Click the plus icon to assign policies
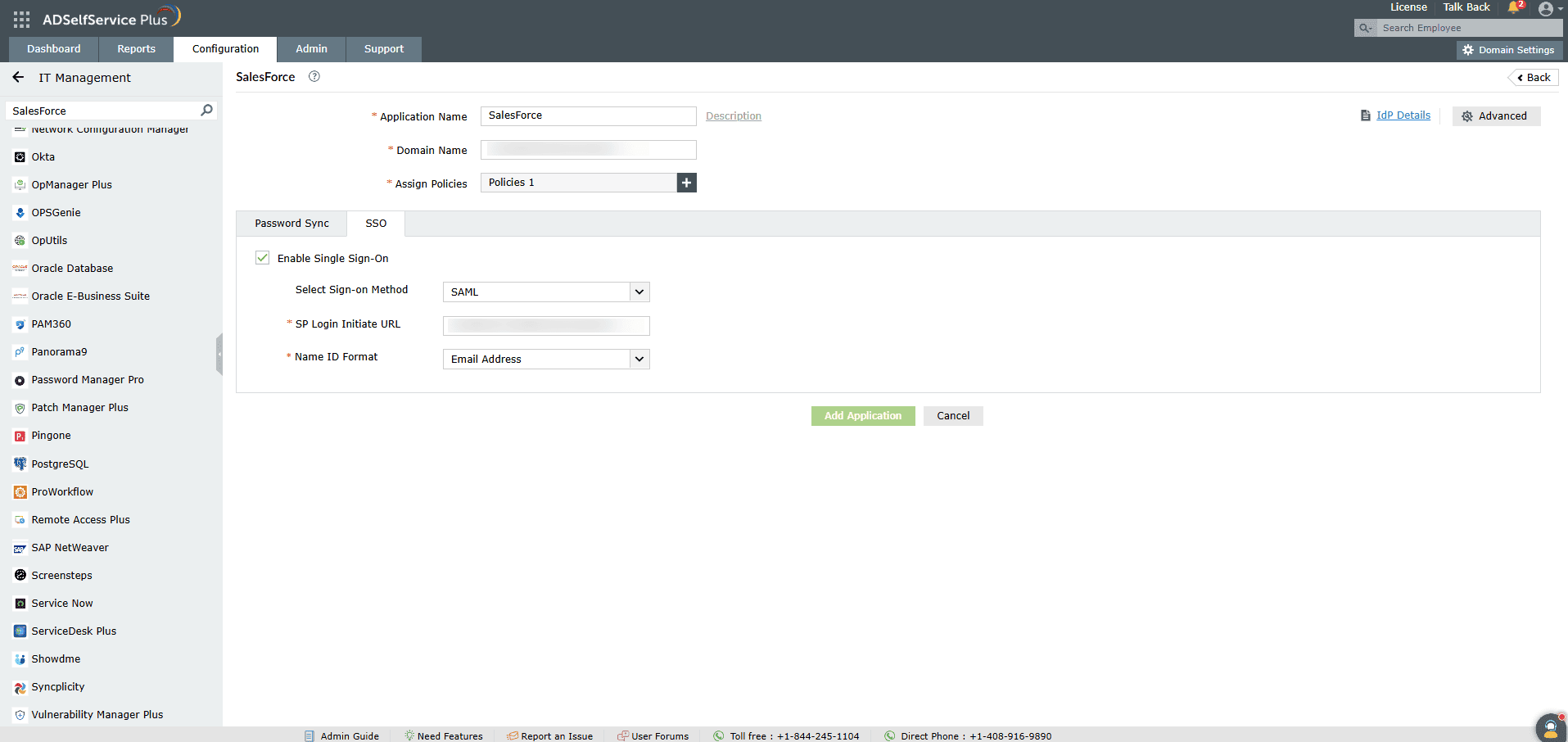The height and width of the screenshot is (742, 1568). [x=687, y=183]
